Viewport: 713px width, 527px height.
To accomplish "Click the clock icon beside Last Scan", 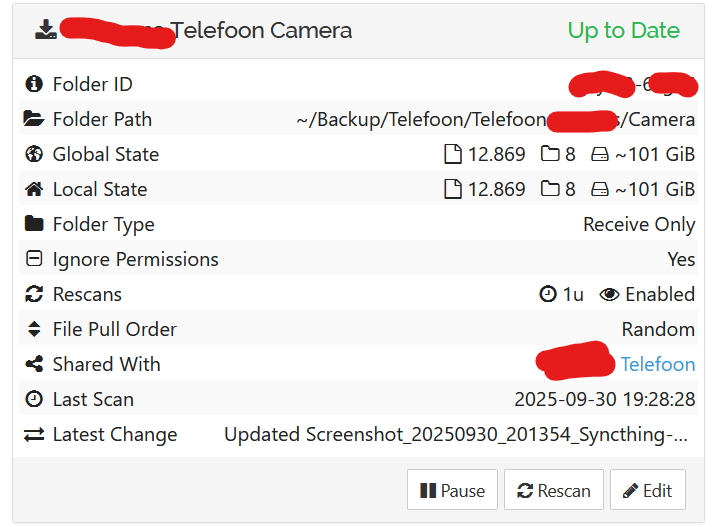I will pyautogui.click(x=34, y=399).
